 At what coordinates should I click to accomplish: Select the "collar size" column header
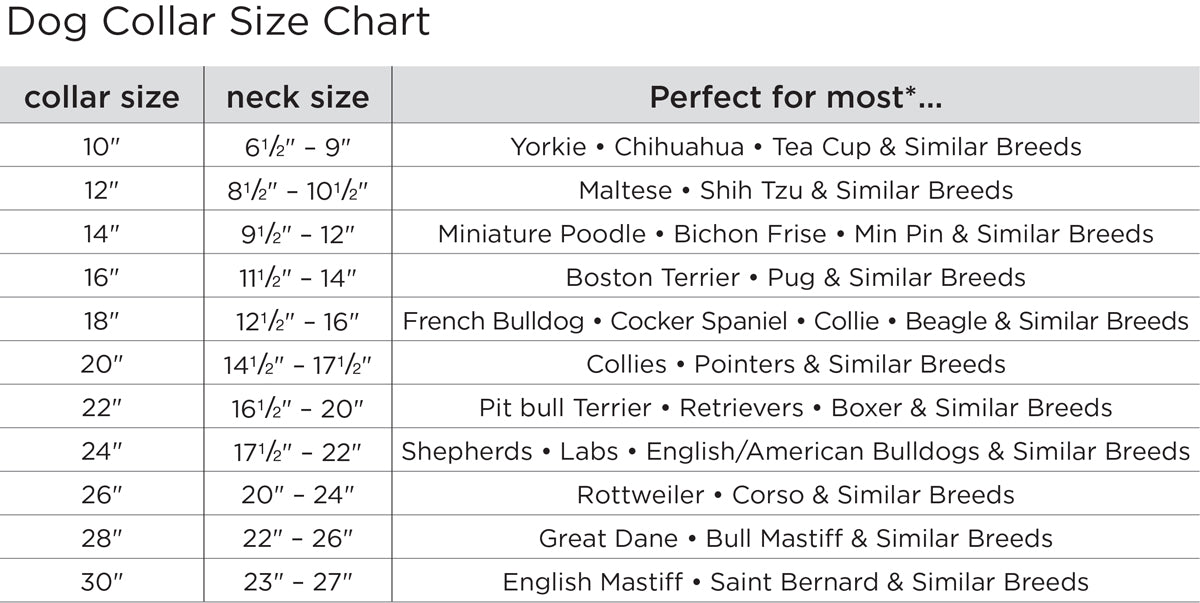coord(102,97)
